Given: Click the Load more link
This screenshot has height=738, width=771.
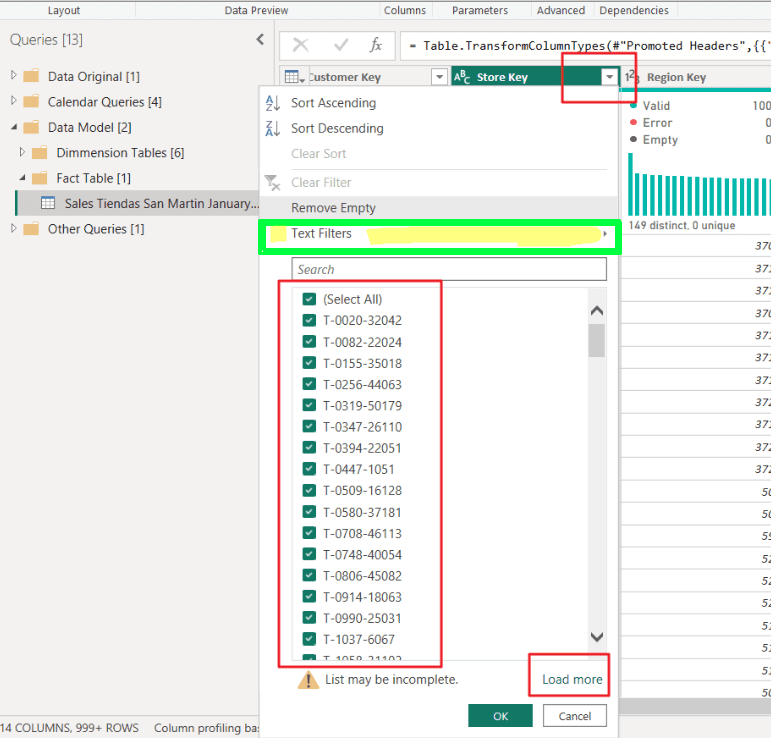Looking at the screenshot, I should tap(572, 679).
